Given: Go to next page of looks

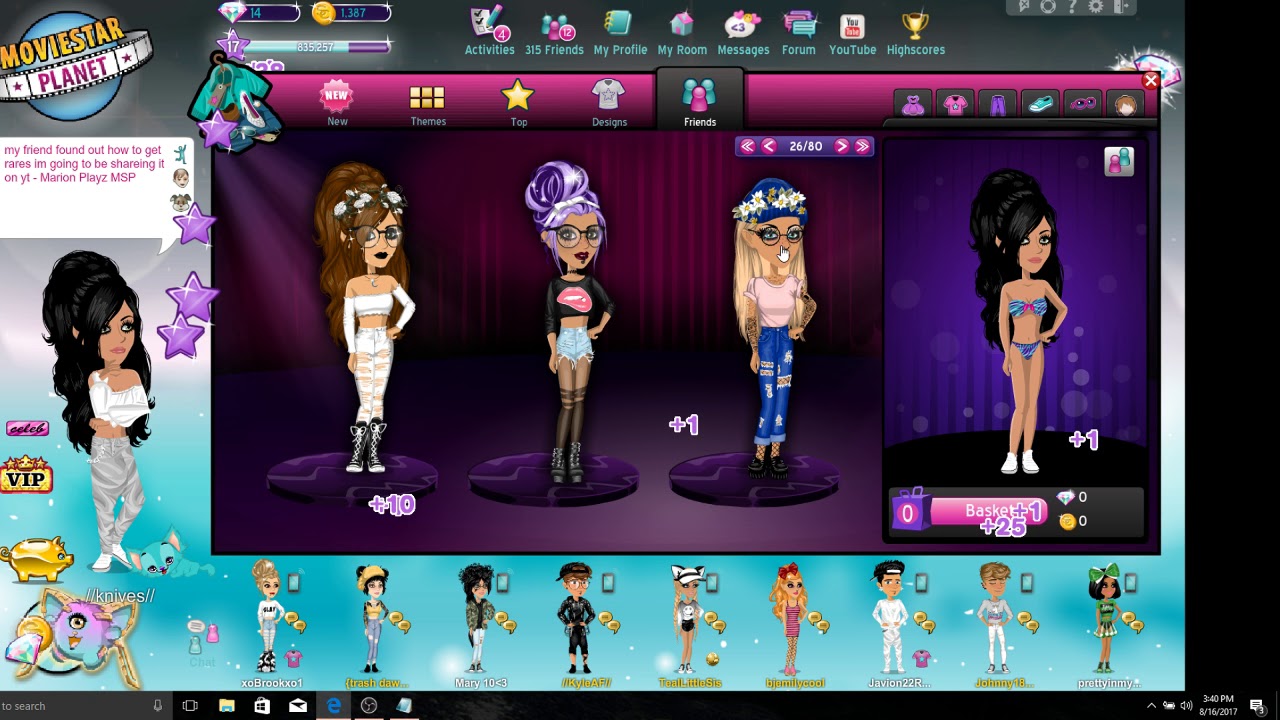Looking at the screenshot, I should (841, 146).
